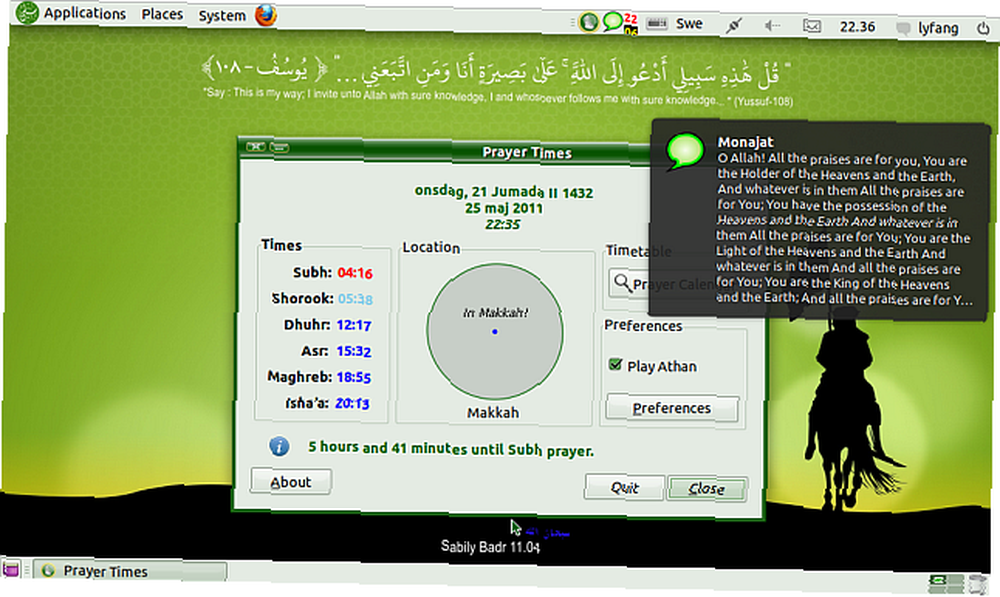
Task: Click the power shutdown icon
Action: [983, 29]
